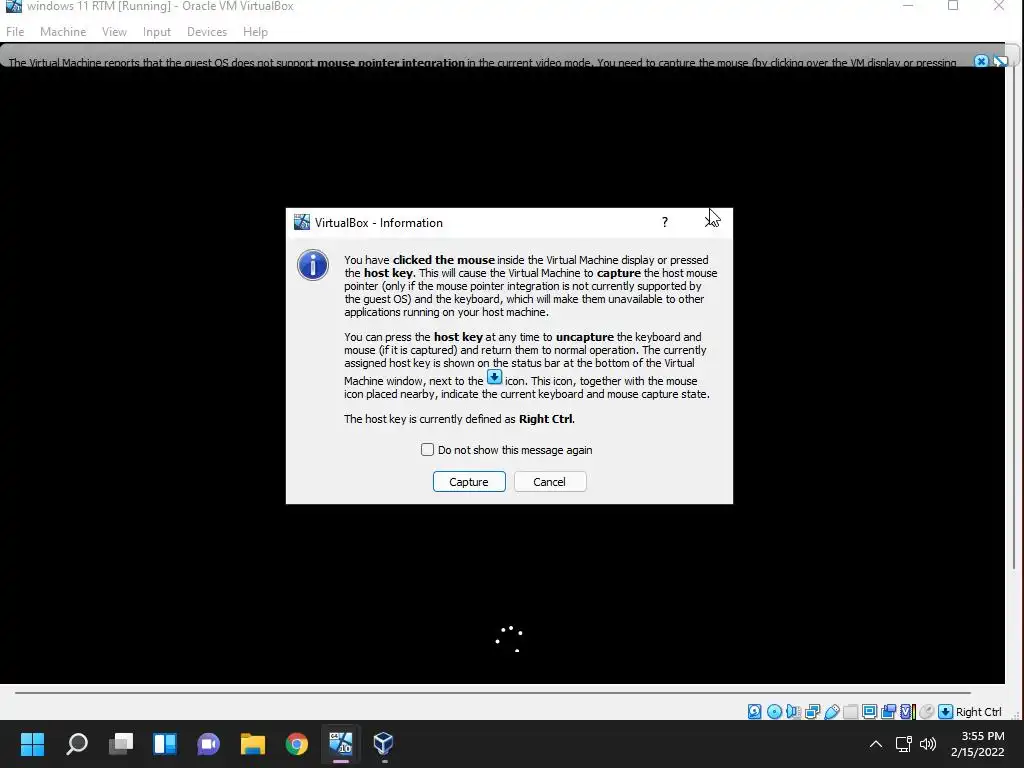Click the recording status icon
The height and width of the screenshot is (768, 1024).
point(888,712)
